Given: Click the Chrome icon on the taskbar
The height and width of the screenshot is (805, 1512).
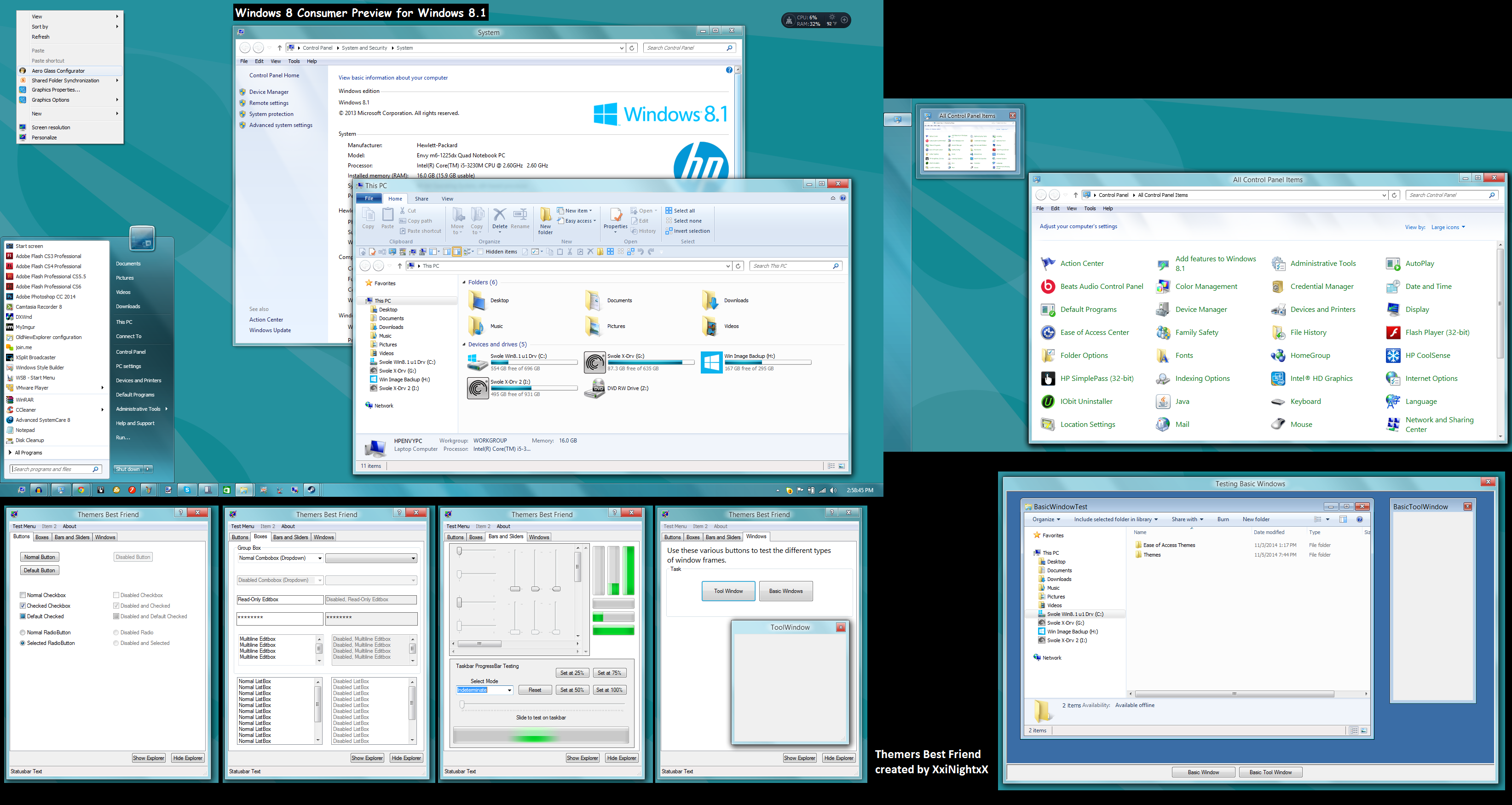Looking at the screenshot, I should click(81, 490).
